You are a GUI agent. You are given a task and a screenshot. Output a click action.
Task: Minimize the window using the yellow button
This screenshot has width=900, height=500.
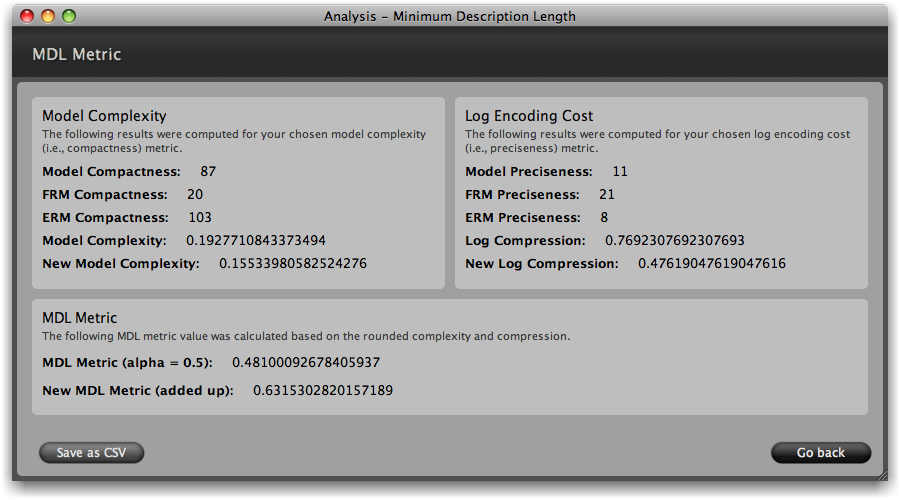pos(48,16)
